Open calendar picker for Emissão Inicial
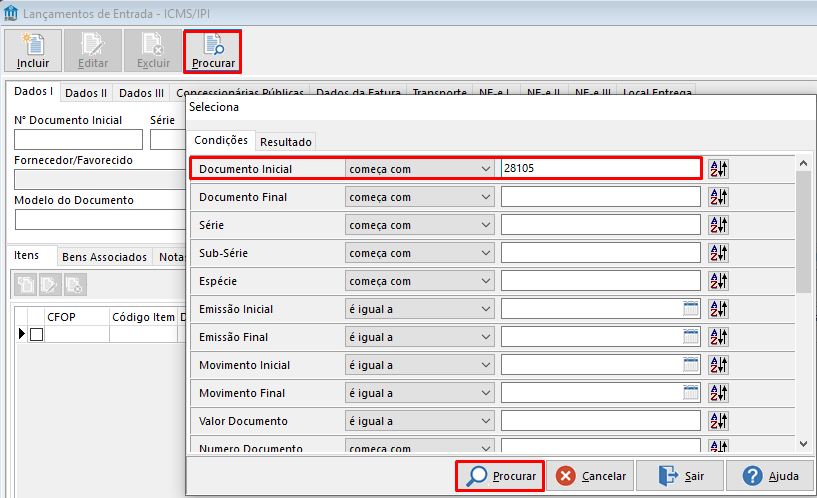This screenshot has width=817, height=498. pyautogui.click(x=690, y=309)
